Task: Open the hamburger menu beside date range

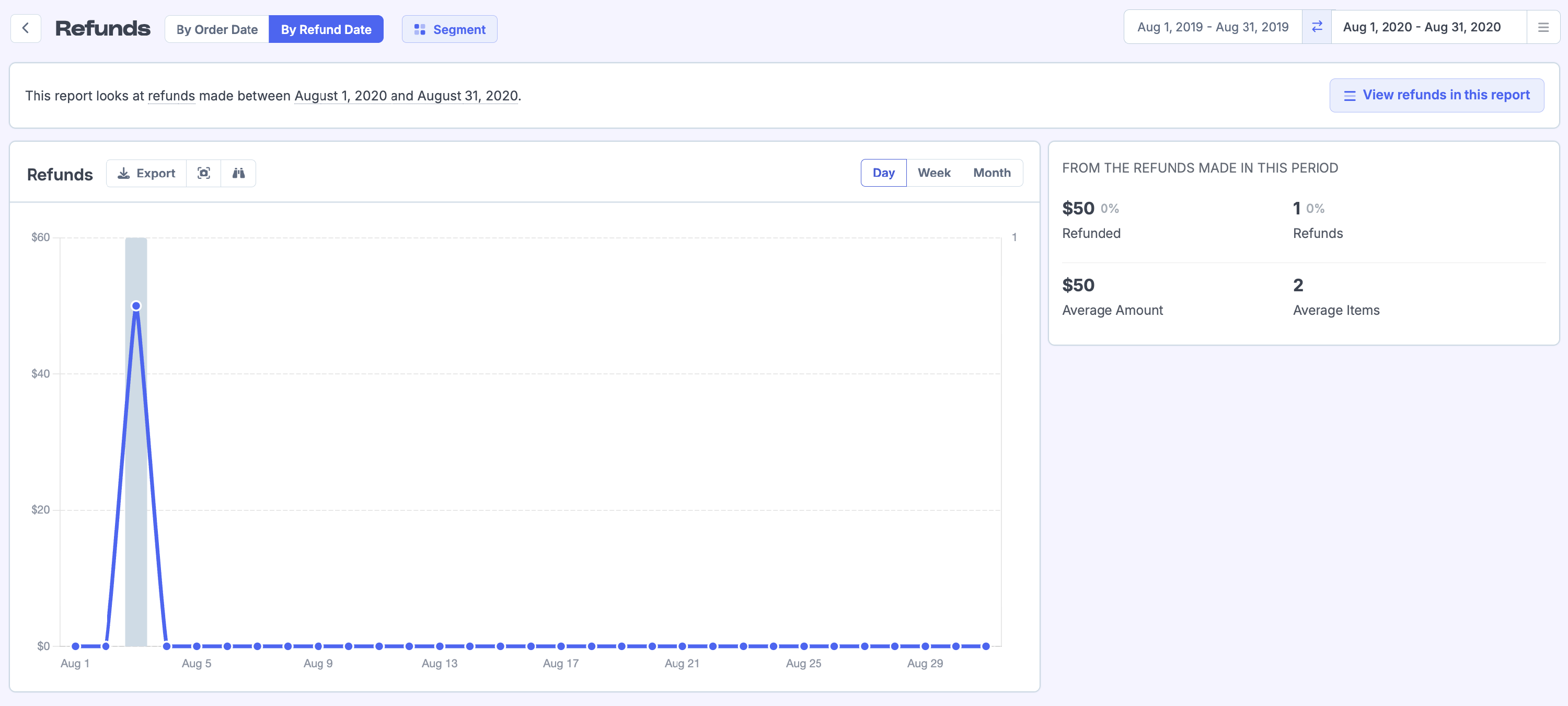Action: click(1542, 27)
